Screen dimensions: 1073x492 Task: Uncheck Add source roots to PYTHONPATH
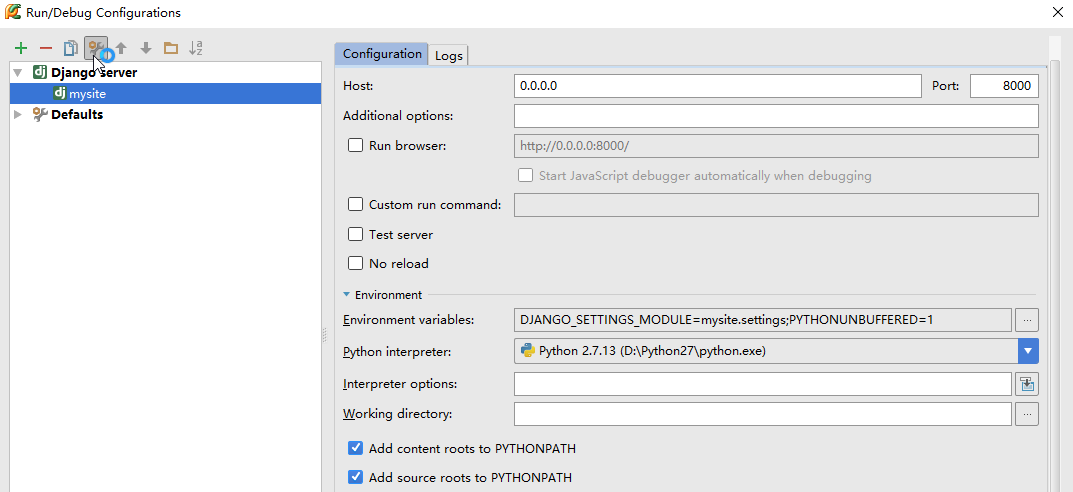click(x=355, y=477)
